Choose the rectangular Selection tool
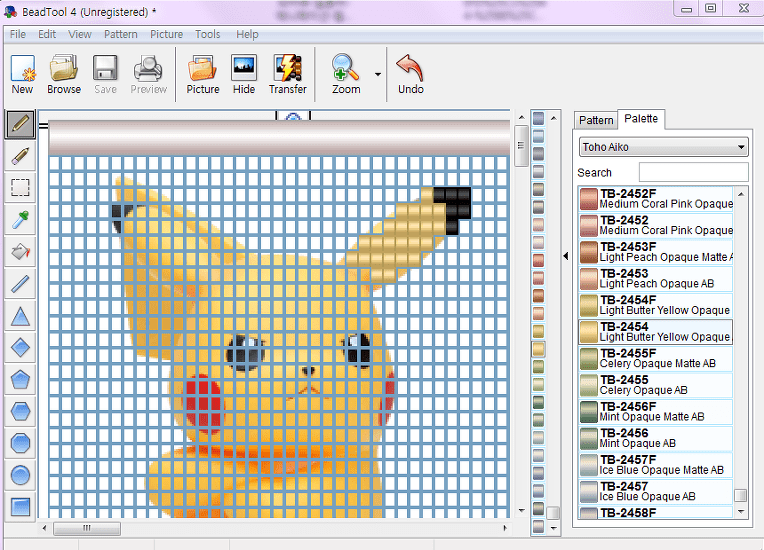This screenshot has width=764, height=550. (x=20, y=188)
